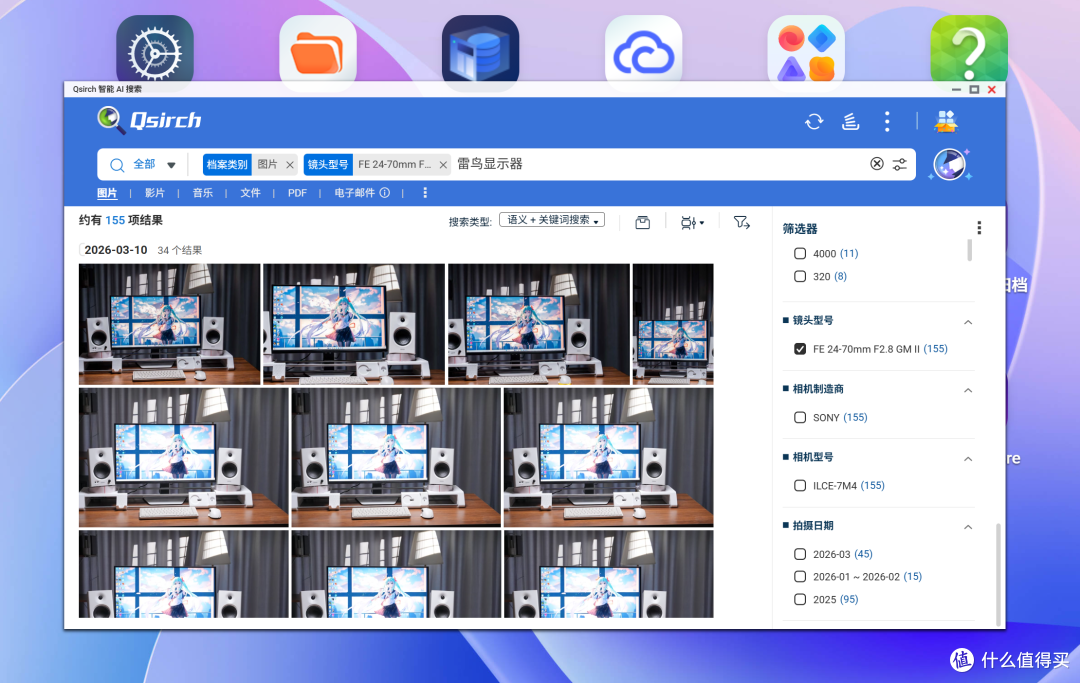Viewport: 1080px width, 683px height.
Task: Collapse the 拍摄日期 filter section
Action: tap(968, 527)
